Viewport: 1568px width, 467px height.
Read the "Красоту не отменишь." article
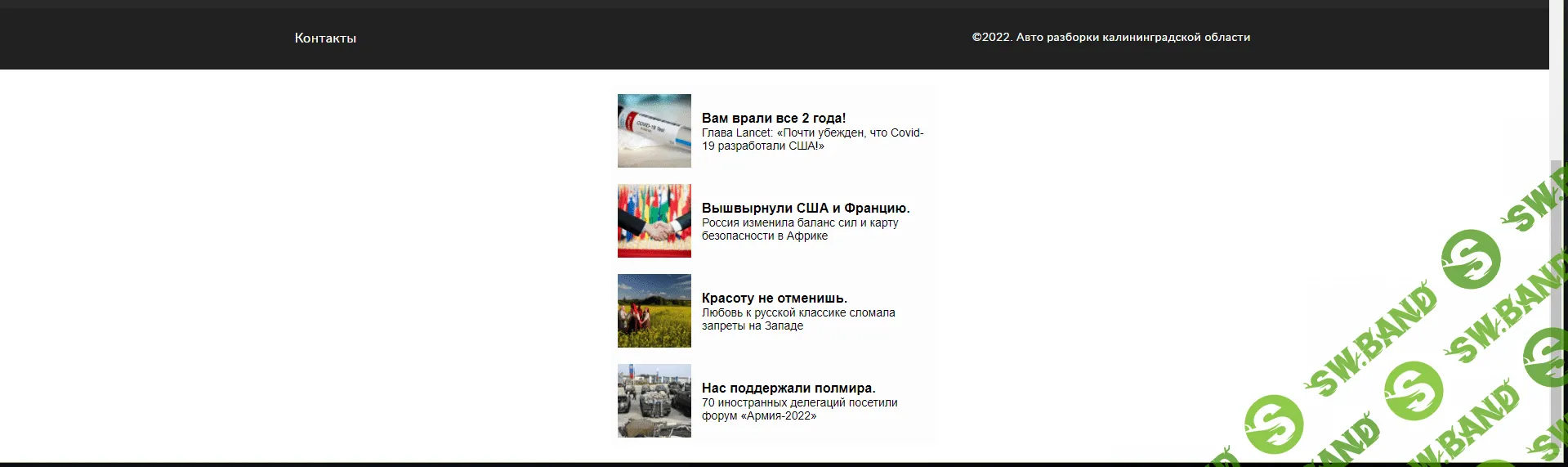pyautogui.click(x=774, y=298)
